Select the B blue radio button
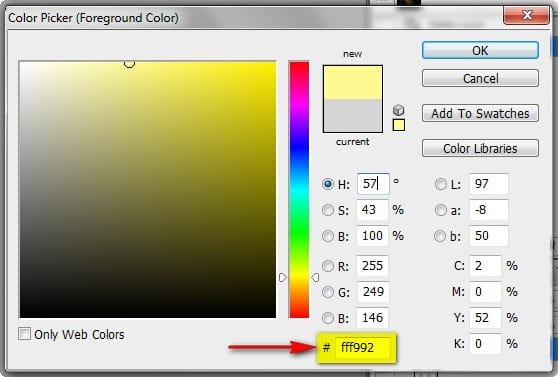The width and height of the screenshot is (558, 377). point(328,318)
